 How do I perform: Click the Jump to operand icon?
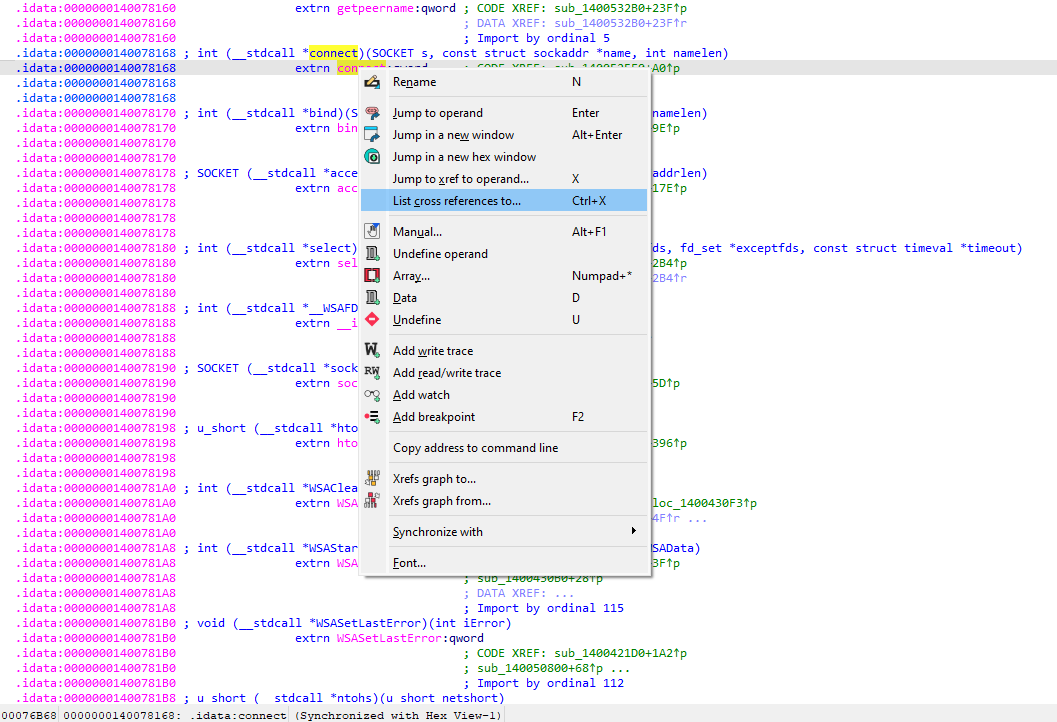tap(372, 113)
